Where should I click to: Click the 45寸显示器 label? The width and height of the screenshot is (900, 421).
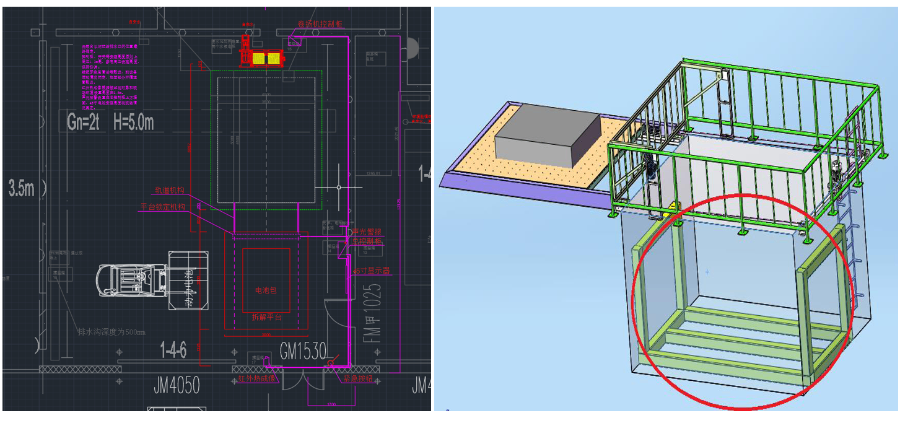371,271
